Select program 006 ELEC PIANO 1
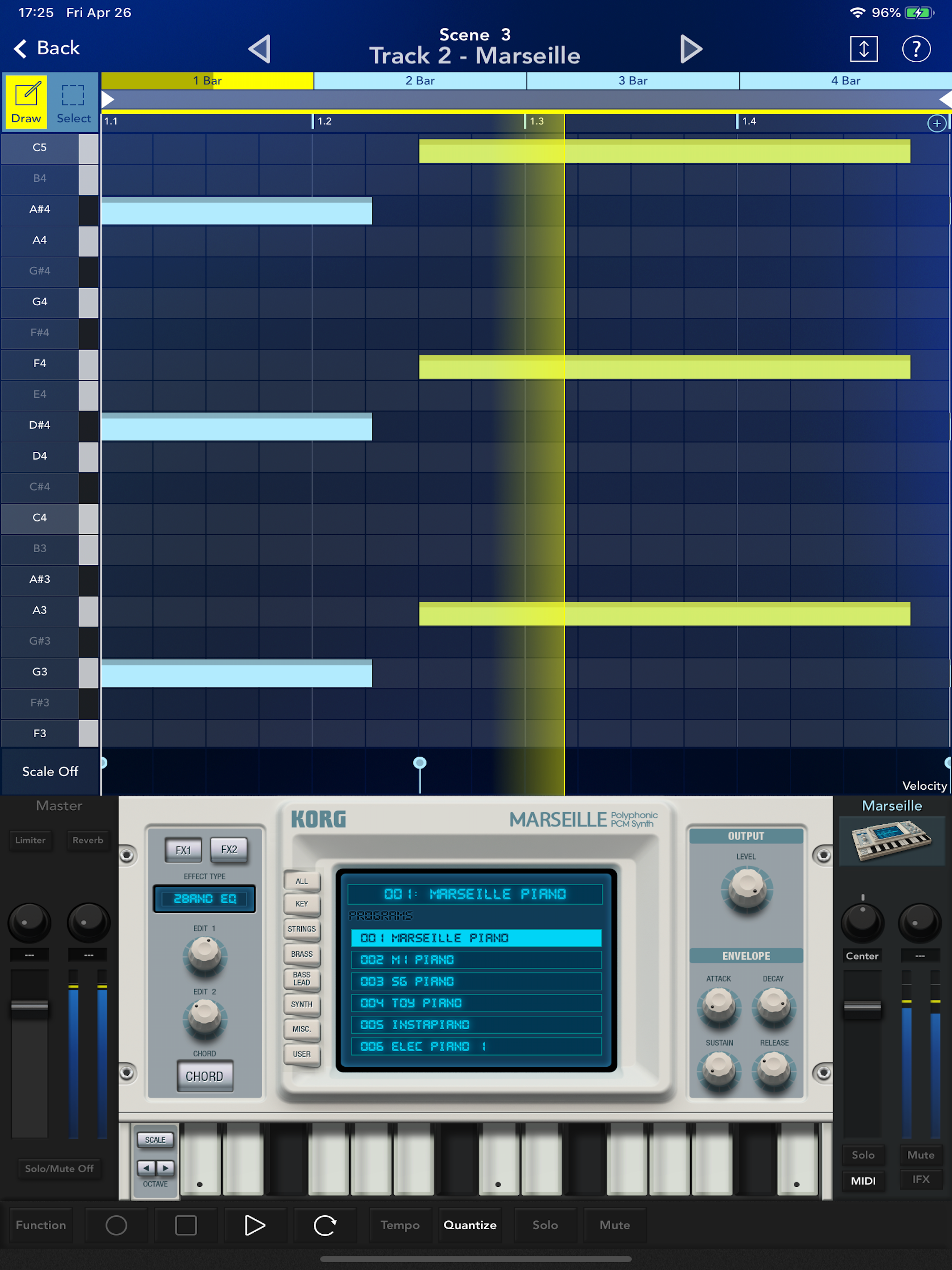This screenshot has width=952, height=1270. 476,1047
